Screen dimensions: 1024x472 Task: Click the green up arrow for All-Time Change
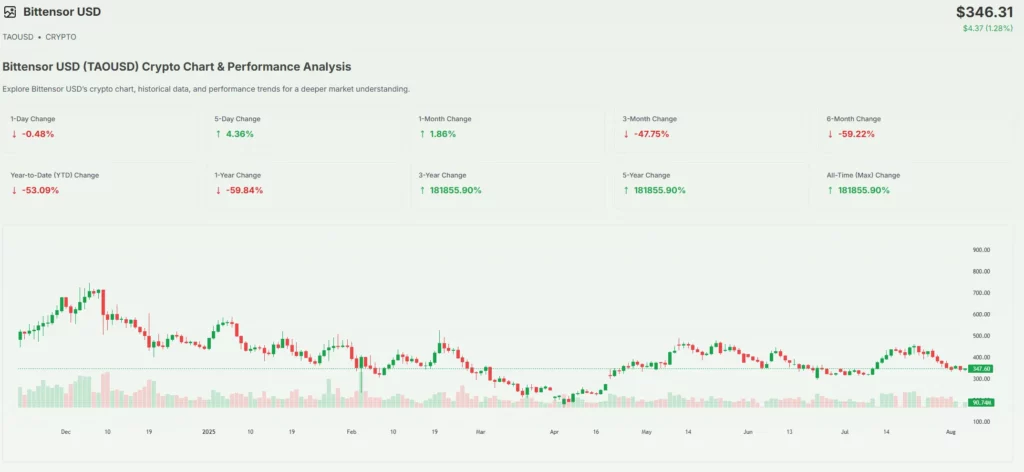click(x=830, y=190)
